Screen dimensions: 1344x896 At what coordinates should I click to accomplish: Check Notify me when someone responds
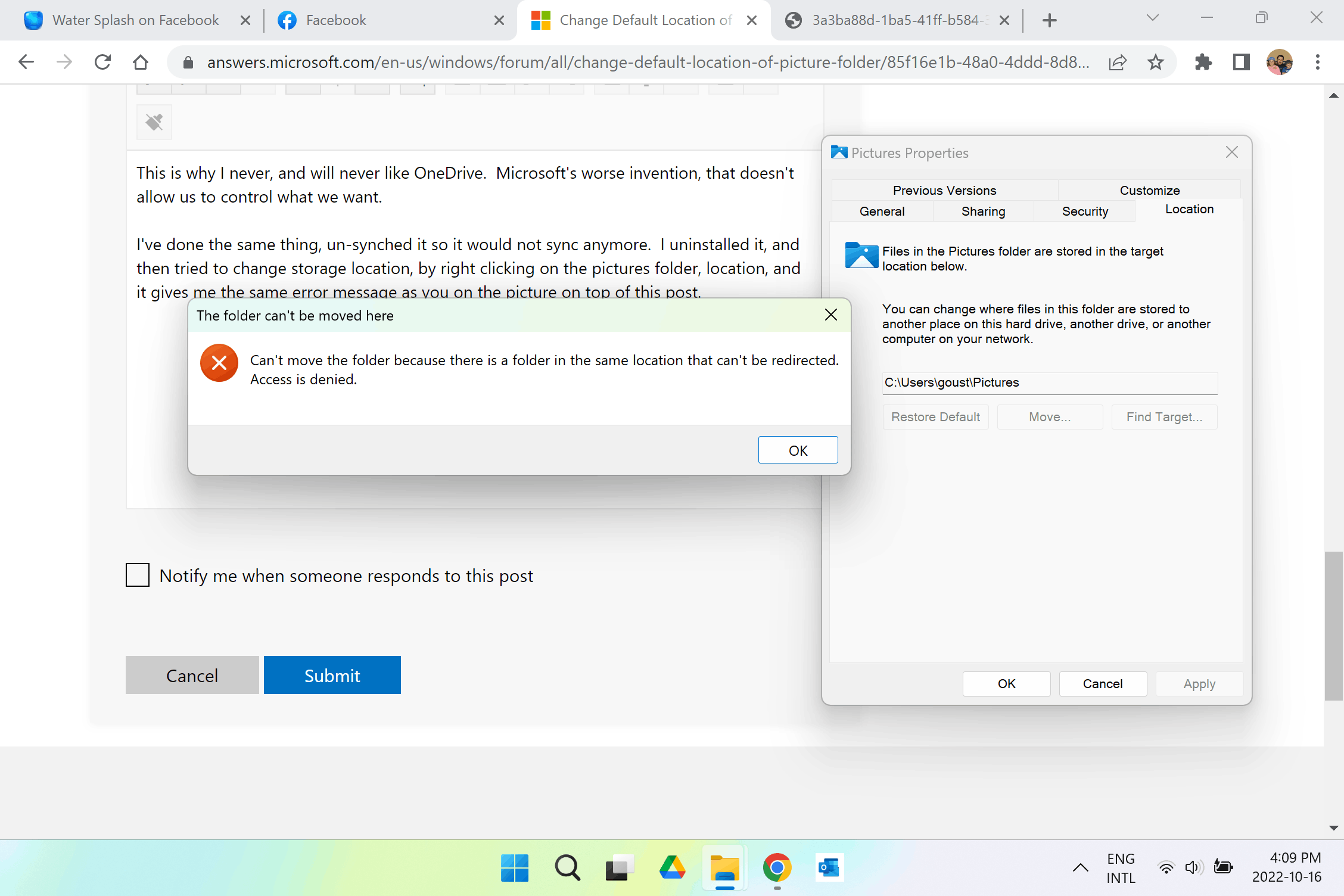point(138,575)
